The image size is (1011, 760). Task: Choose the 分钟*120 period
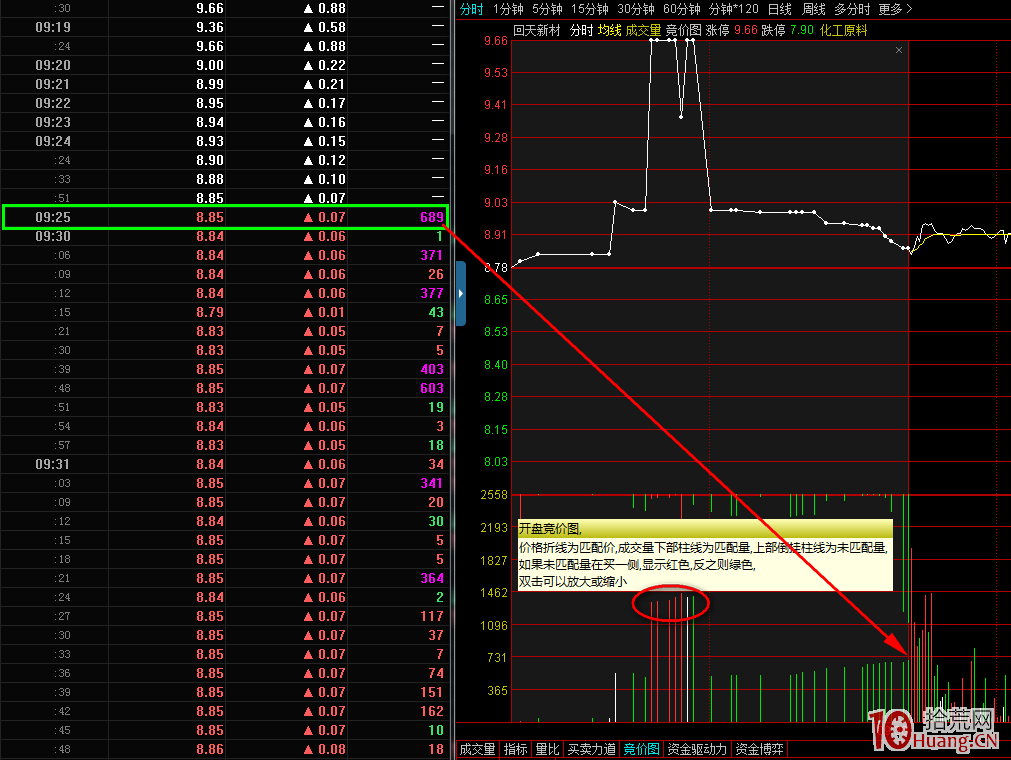point(734,9)
